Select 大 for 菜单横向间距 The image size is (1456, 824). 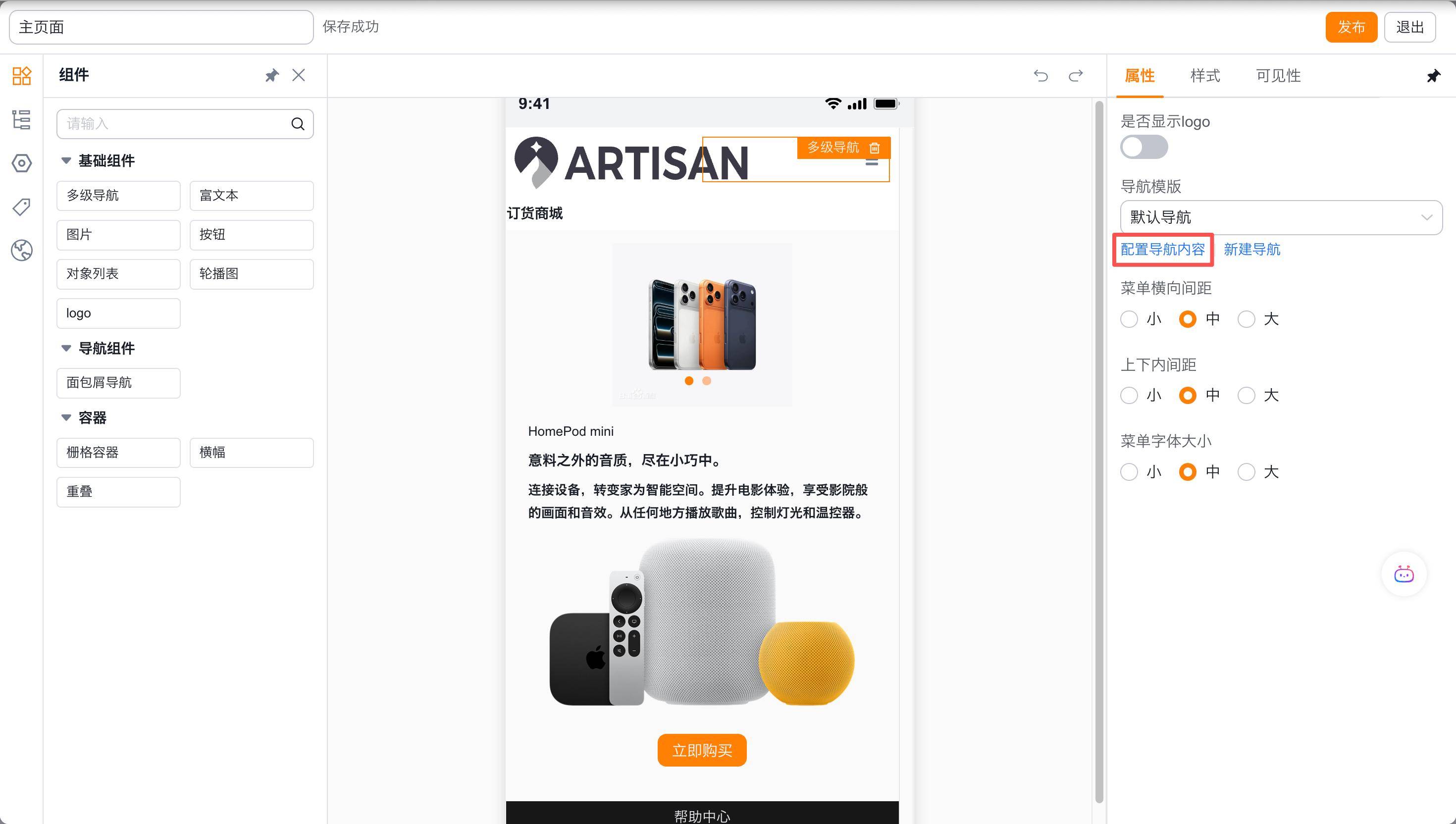pos(1246,319)
